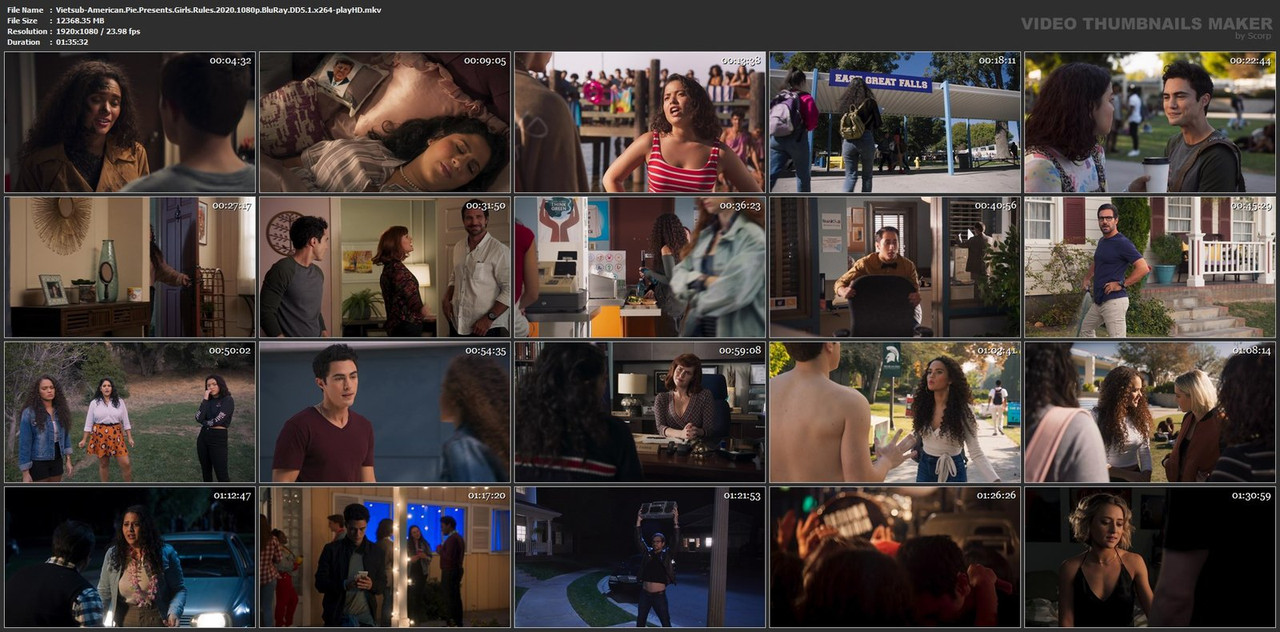
Task: Open the thumbnail at 00:22:44
Action: pos(1150,122)
